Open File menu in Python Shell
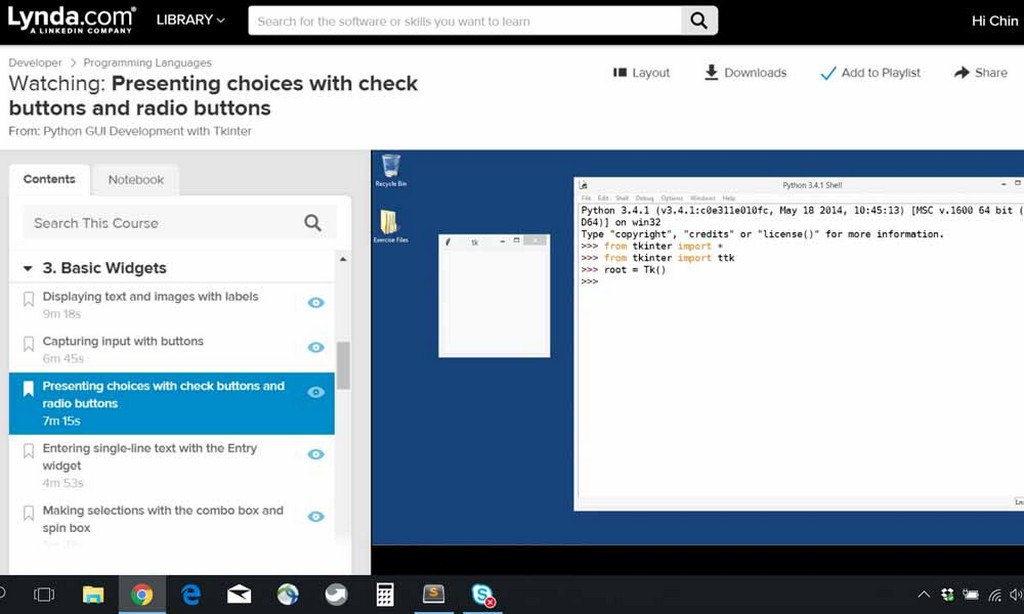Image resolution: width=1024 pixels, height=614 pixels. (586, 198)
